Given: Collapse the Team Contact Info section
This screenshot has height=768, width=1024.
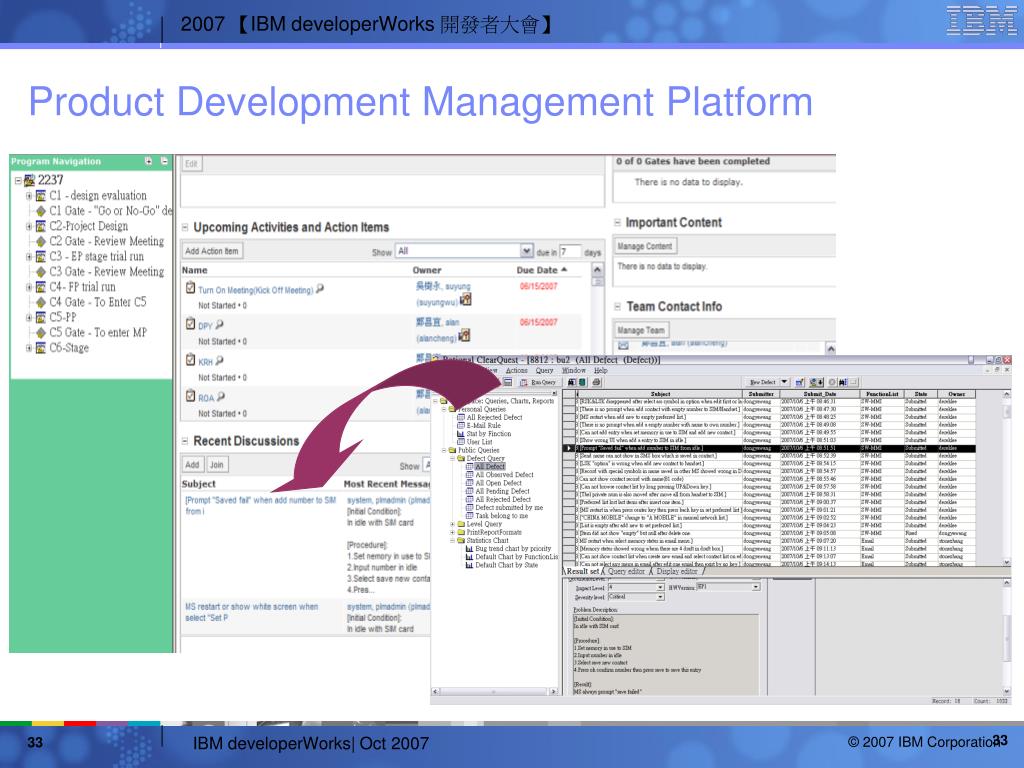Looking at the screenshot, I should tap(617, 306).
